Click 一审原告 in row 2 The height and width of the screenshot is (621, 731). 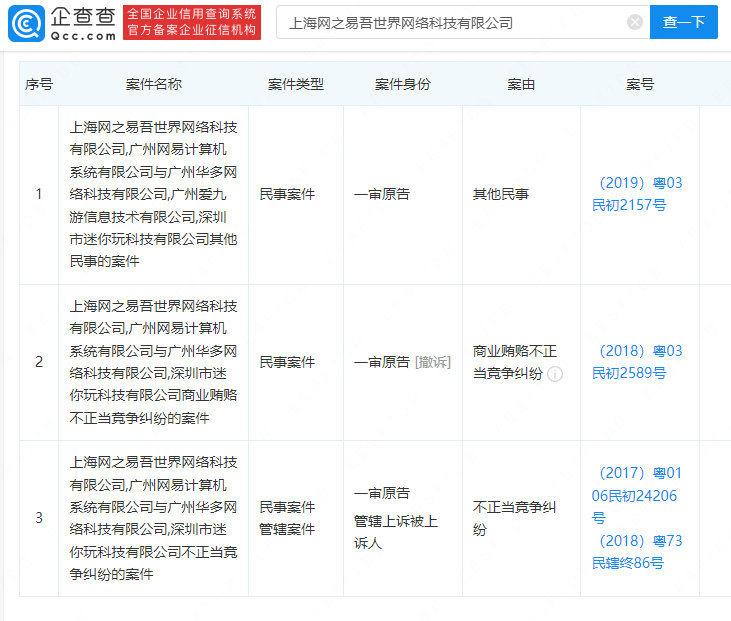point(382,362)
